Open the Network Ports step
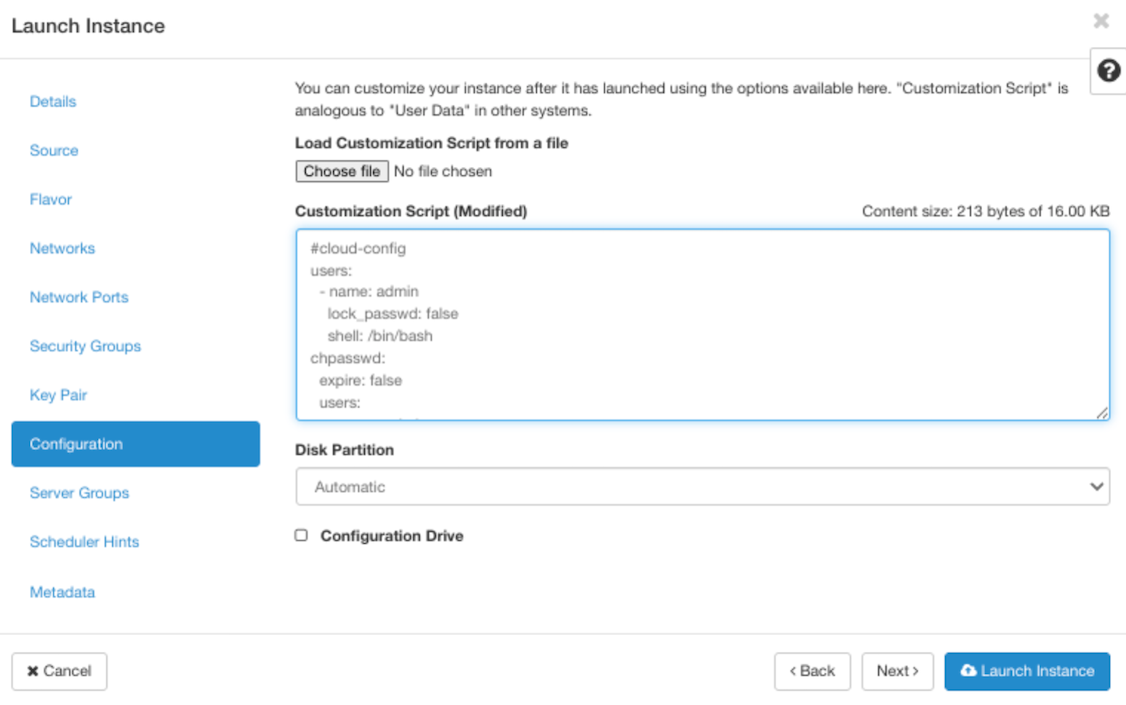The image size is (1126, 705). [79, 297]
